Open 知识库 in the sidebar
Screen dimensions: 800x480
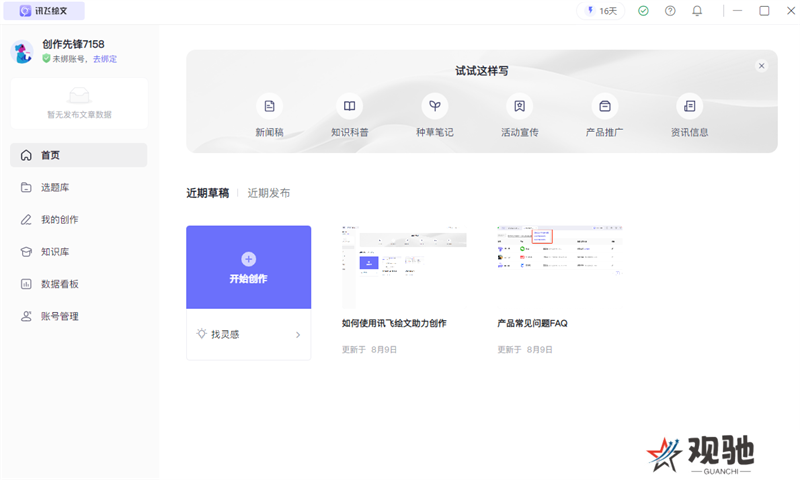point(79,251)
